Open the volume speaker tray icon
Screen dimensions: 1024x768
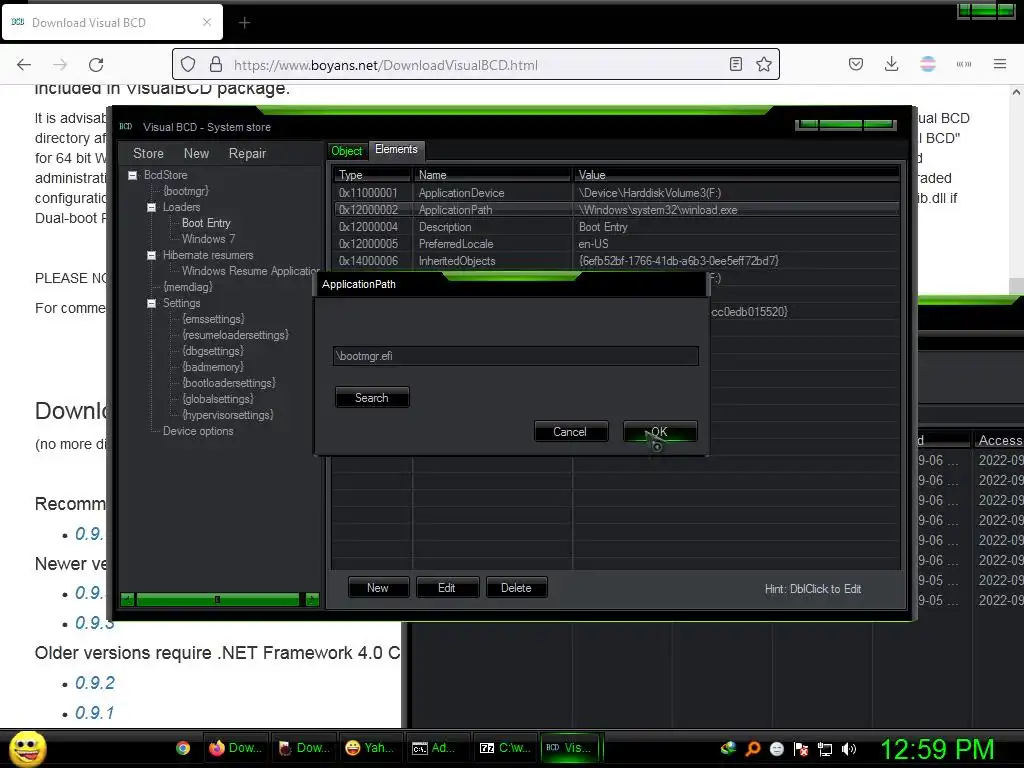click(x=849, y=749)
